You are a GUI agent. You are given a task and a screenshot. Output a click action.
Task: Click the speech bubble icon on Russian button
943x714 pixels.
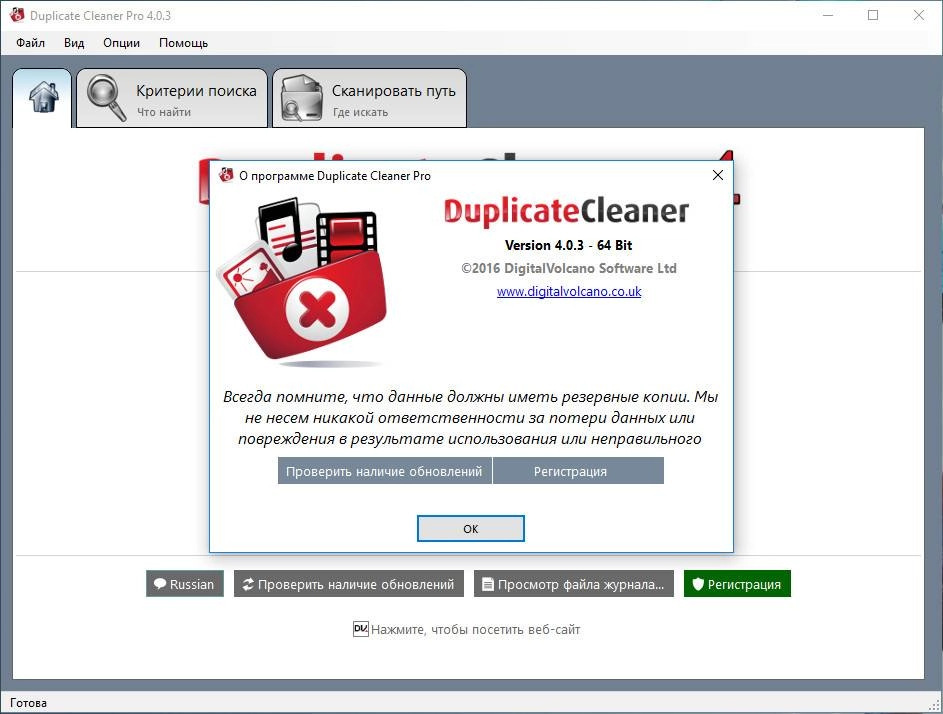[x=159, y=583]
